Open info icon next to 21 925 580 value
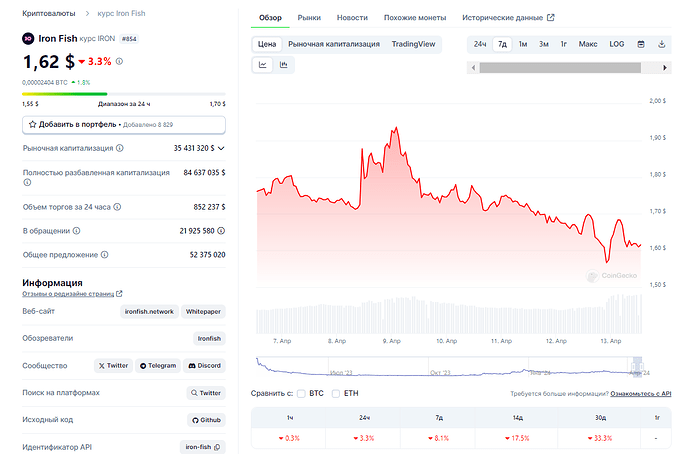The image size is (690, 454). [221, 231]
